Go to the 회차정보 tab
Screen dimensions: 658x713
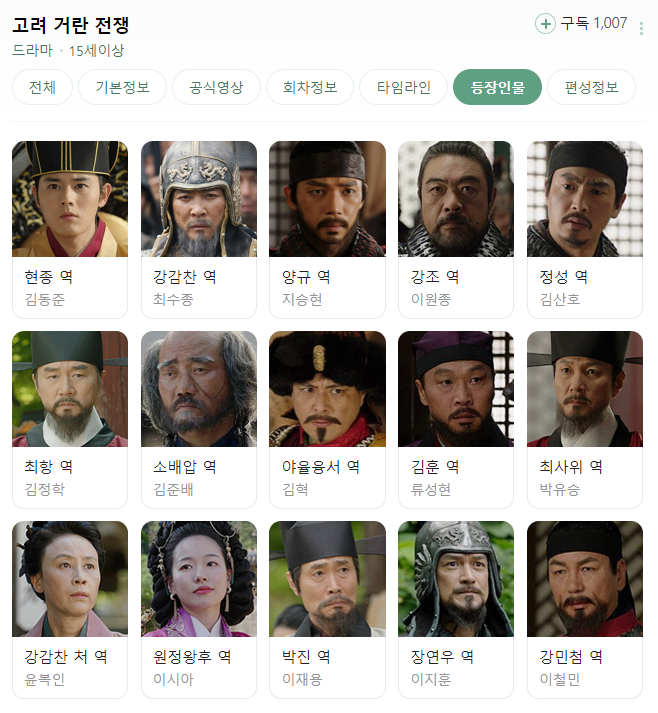click(310, 87)
